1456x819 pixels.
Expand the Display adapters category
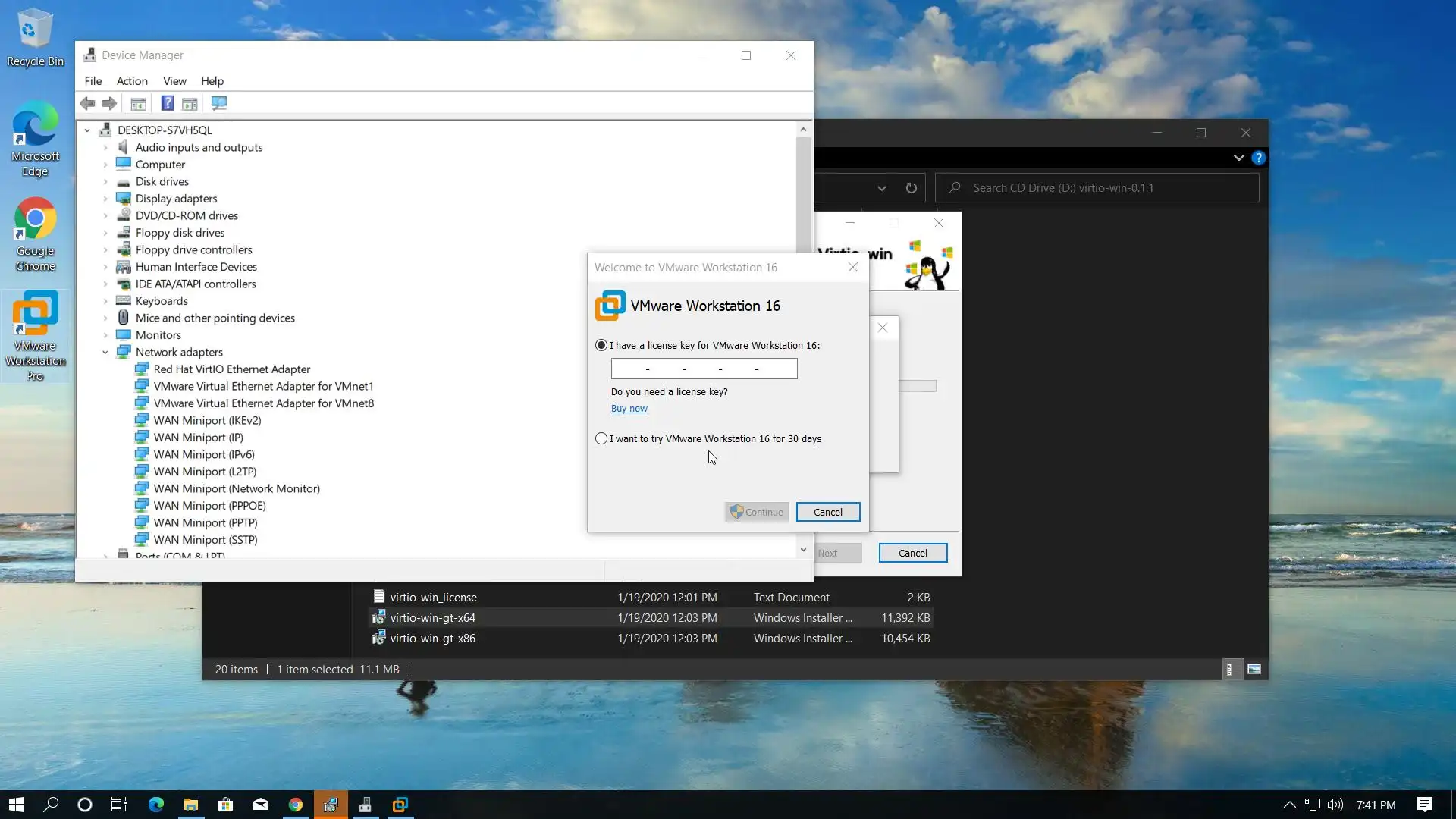click(105, 199)
